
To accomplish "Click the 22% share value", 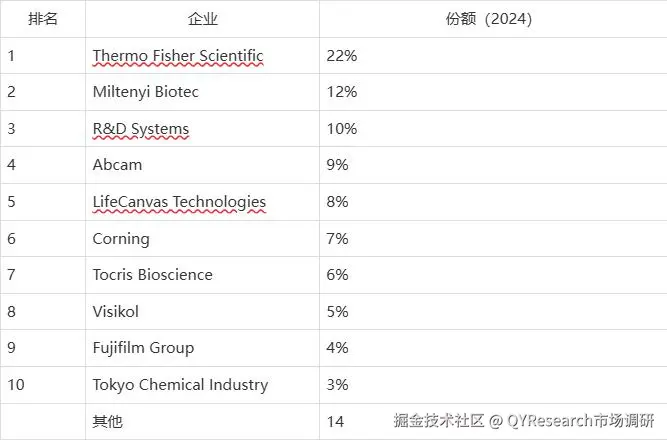I will (x=341, y=56).
